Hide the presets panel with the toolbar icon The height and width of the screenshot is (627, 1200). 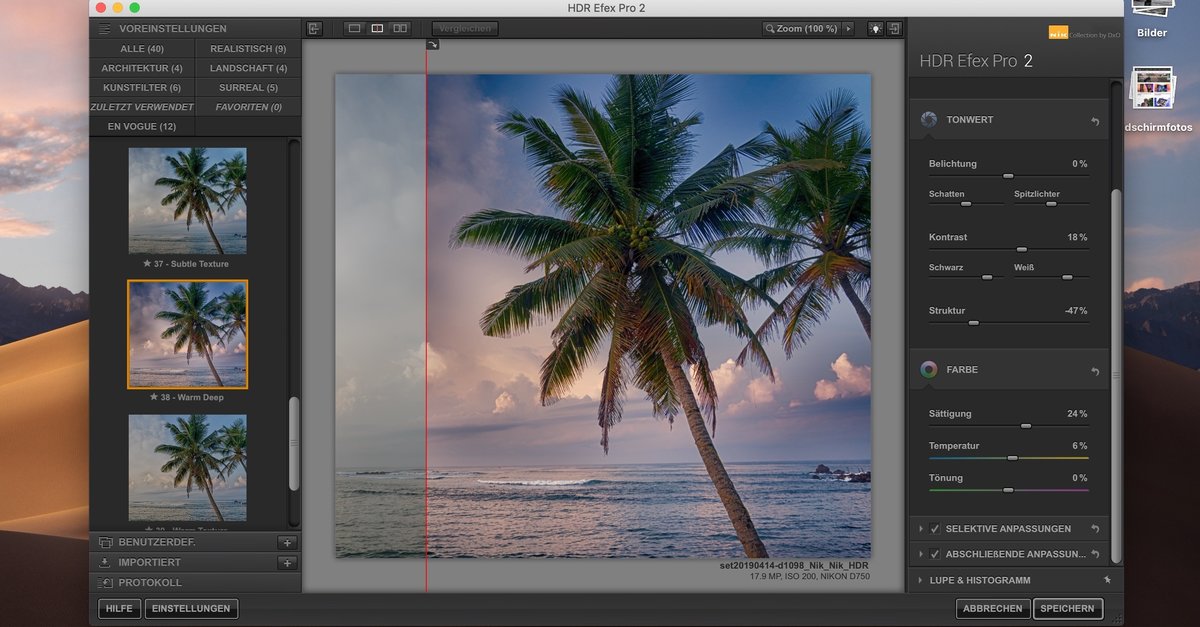pos(314,29)
